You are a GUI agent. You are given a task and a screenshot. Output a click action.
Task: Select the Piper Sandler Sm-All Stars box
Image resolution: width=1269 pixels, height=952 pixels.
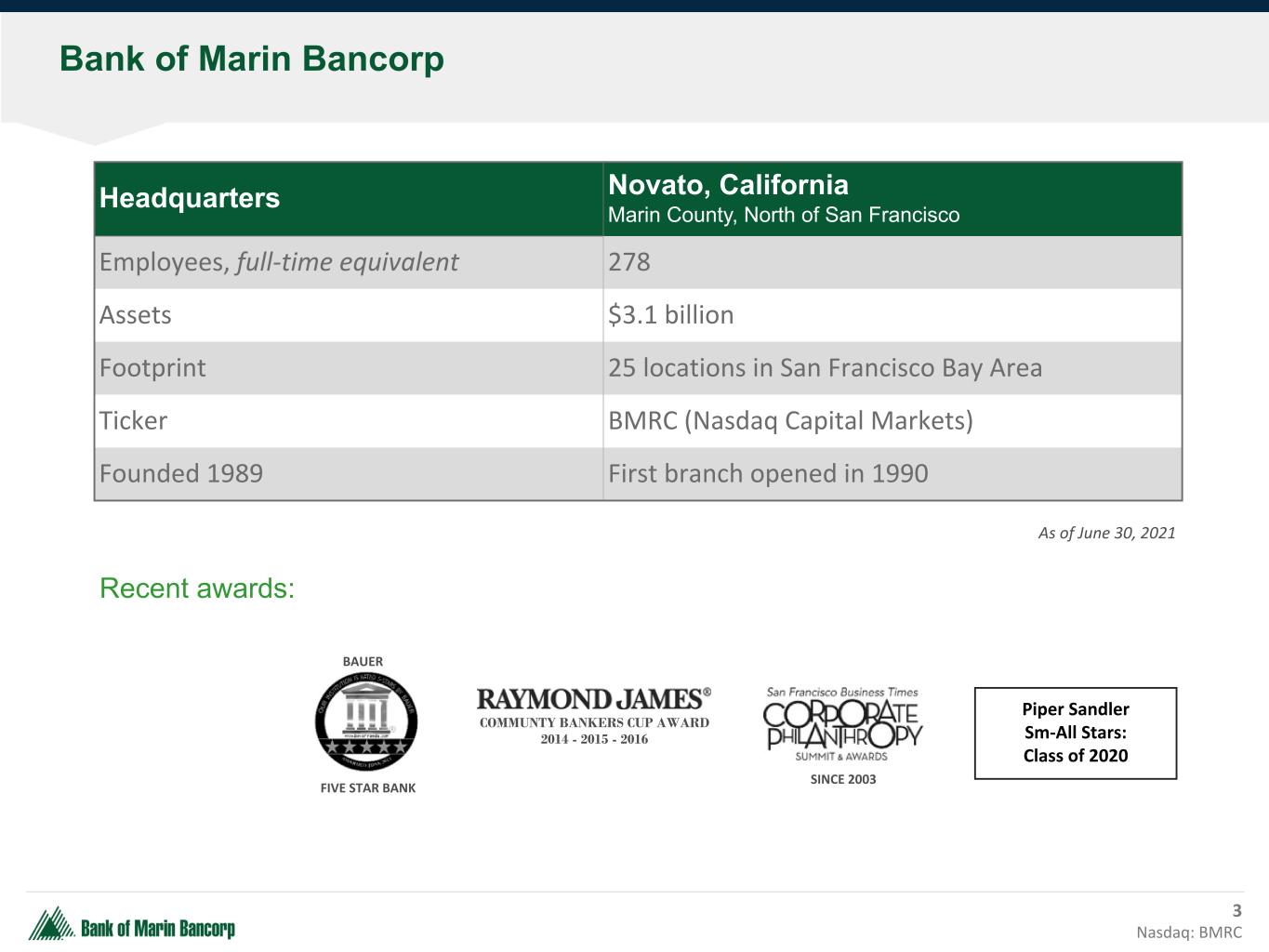[x=1075, y=733]
